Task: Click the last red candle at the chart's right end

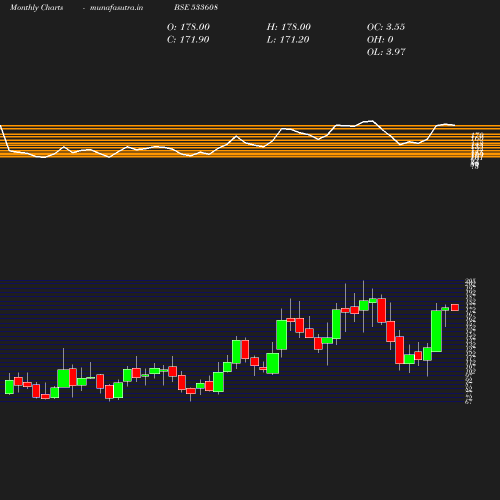Action: [x=455, y=307]
